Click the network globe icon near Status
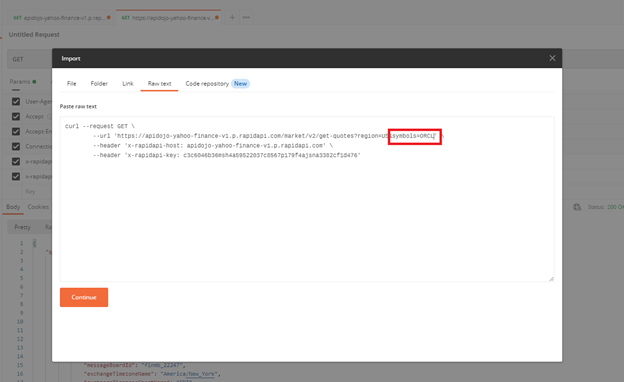The height and width of the screenshot is (382, 624). (577, 207)
